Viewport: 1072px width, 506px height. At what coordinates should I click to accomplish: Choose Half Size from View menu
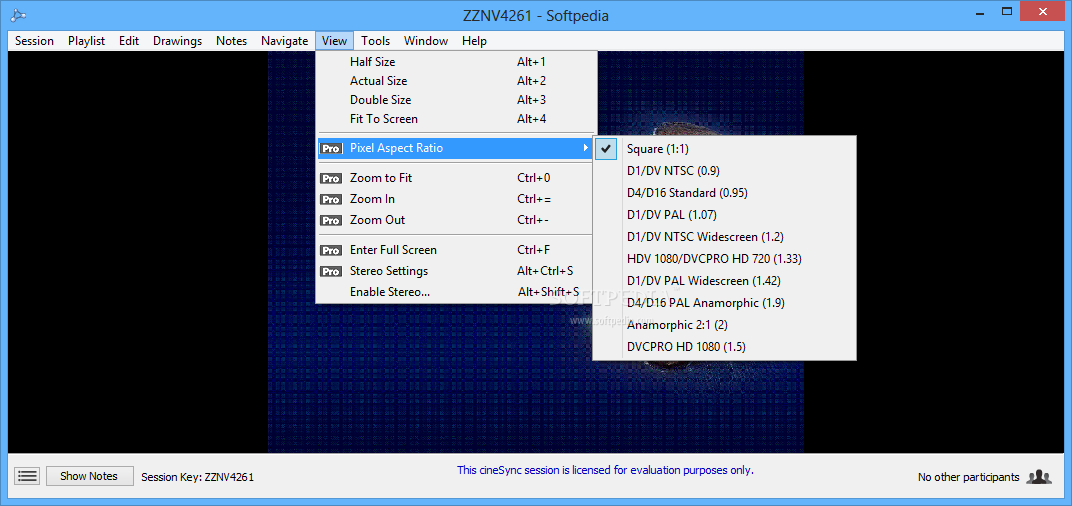click(x=456, y=62)
